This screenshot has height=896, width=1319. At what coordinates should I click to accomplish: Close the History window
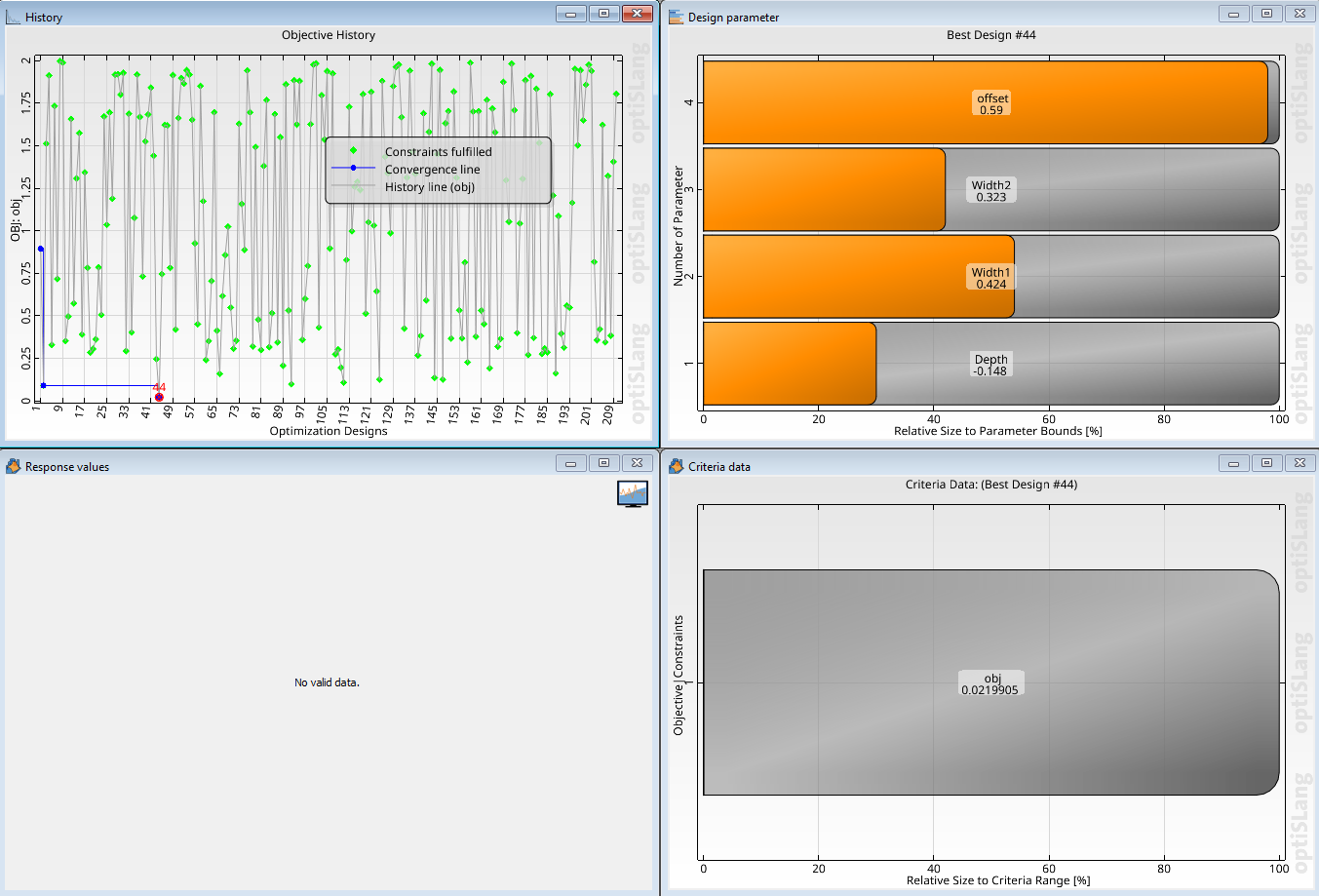(637, 14)
